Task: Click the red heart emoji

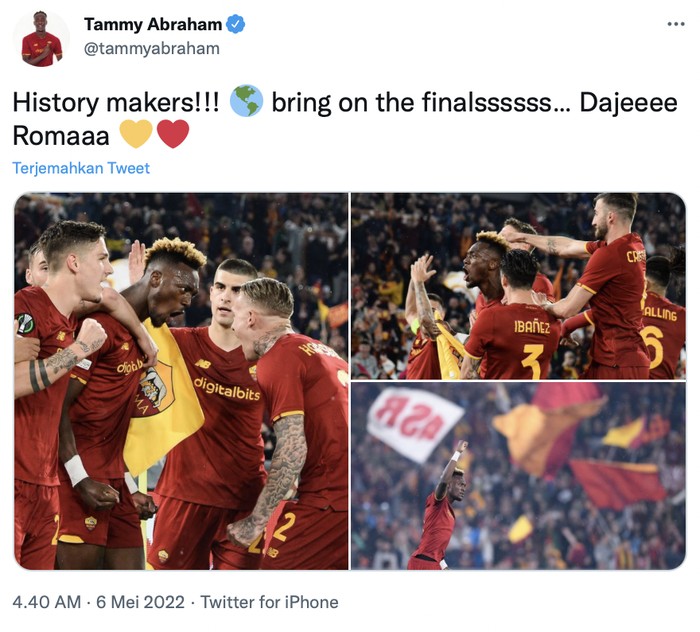Action: click(173, 134)
